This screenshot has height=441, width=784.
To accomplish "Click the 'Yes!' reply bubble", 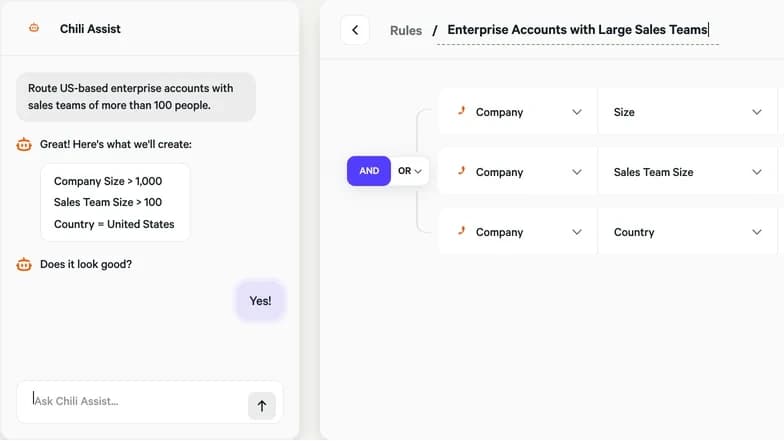I will (260, 301).
